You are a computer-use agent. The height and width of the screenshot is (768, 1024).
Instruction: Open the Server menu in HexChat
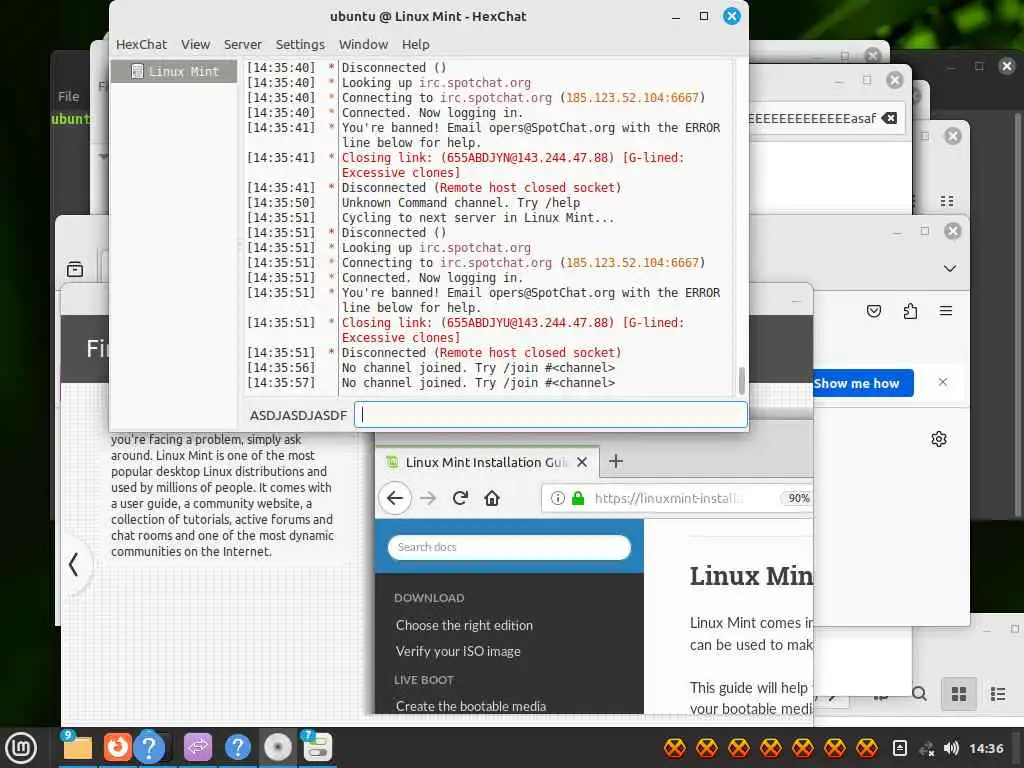coord(242,44)
